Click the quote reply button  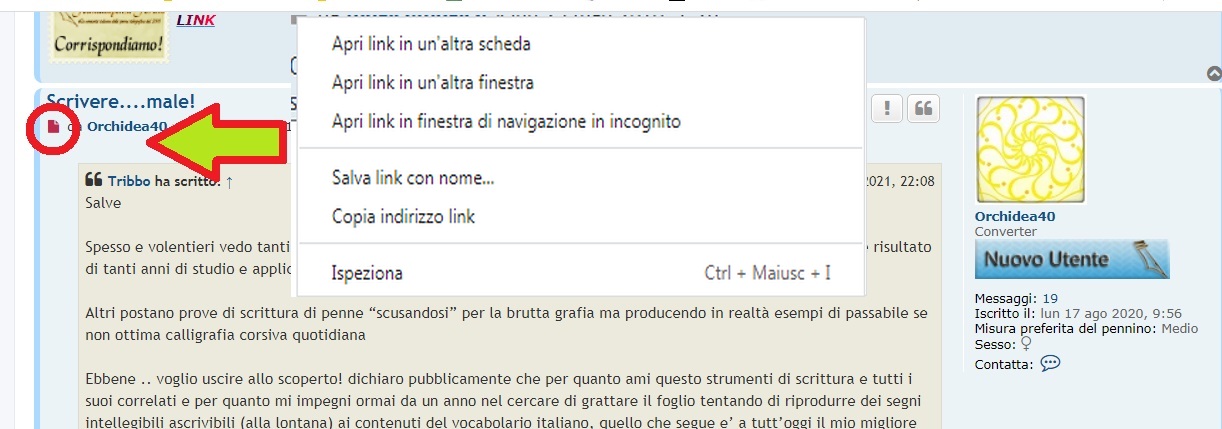coord(923,109)
